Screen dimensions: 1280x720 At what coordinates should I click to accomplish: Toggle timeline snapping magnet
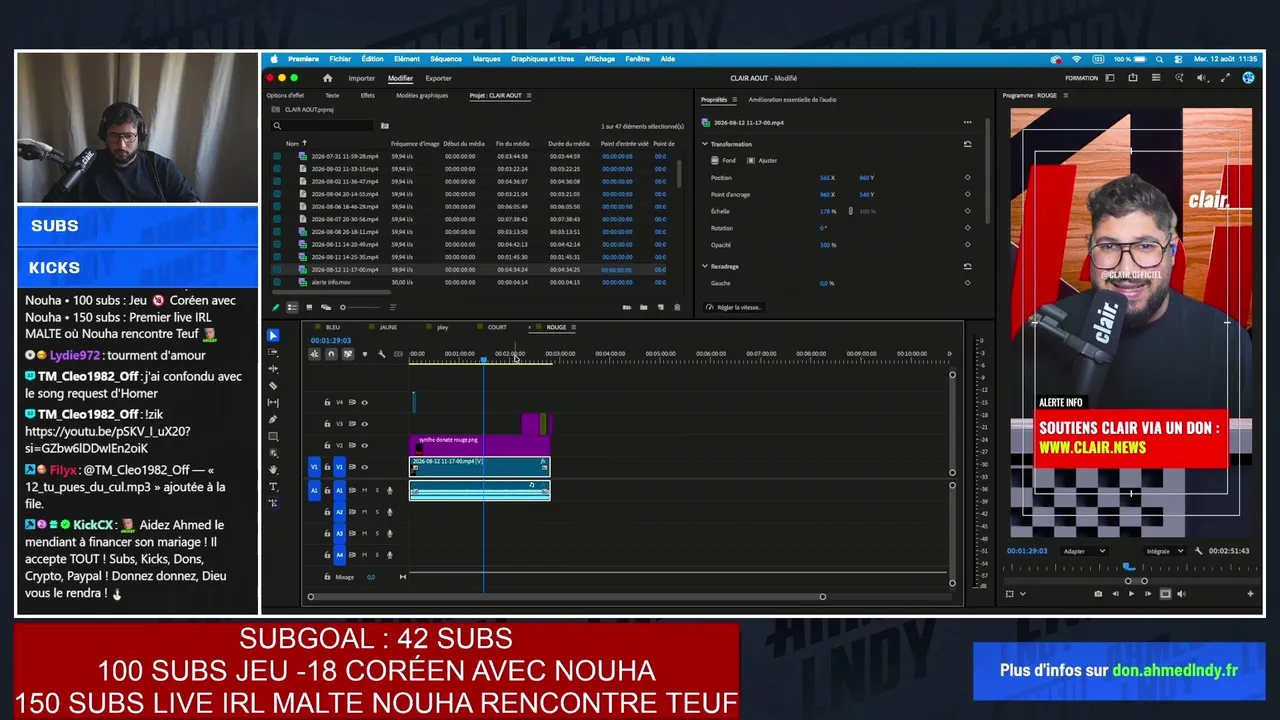pos(331,354)
